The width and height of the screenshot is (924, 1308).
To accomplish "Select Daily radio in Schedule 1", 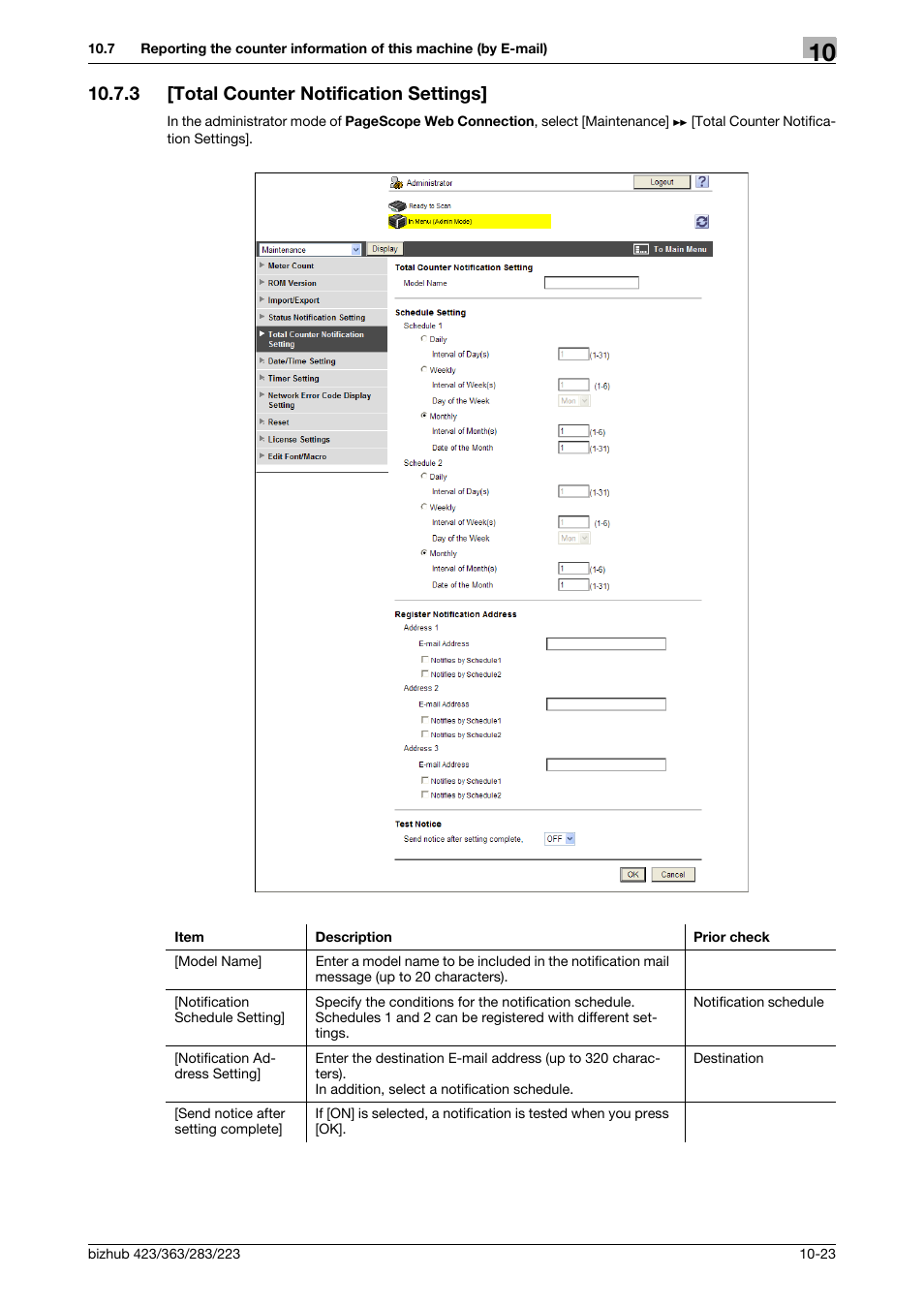I will pyautogui.click(x=423, y=339).
